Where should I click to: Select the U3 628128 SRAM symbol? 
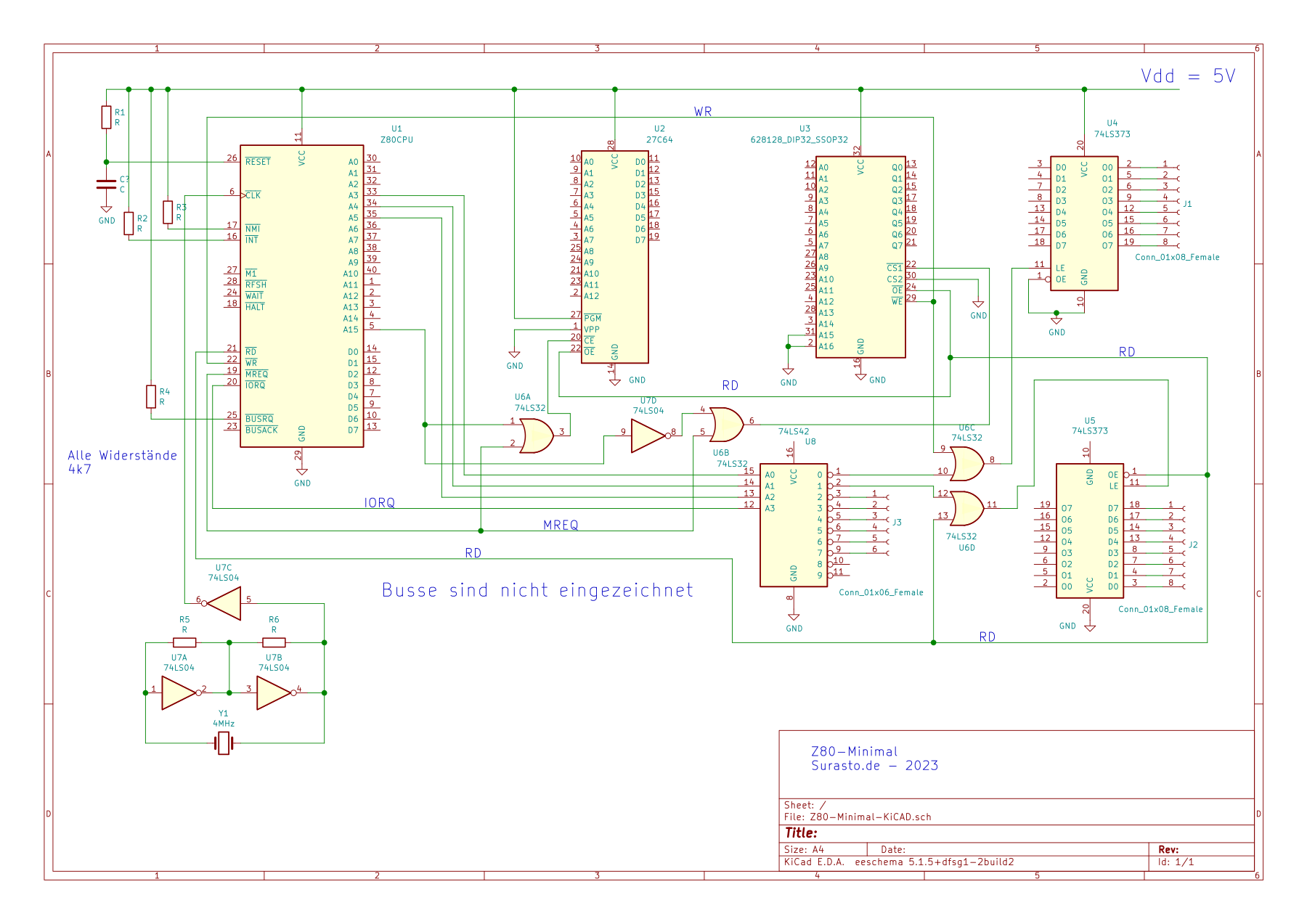click(860, 257)
